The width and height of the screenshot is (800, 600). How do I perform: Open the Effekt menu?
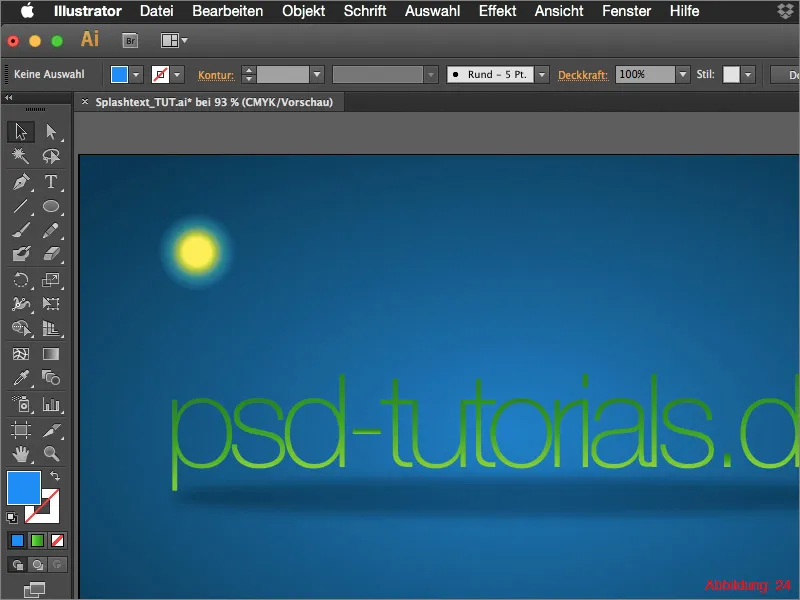(497, 11)
